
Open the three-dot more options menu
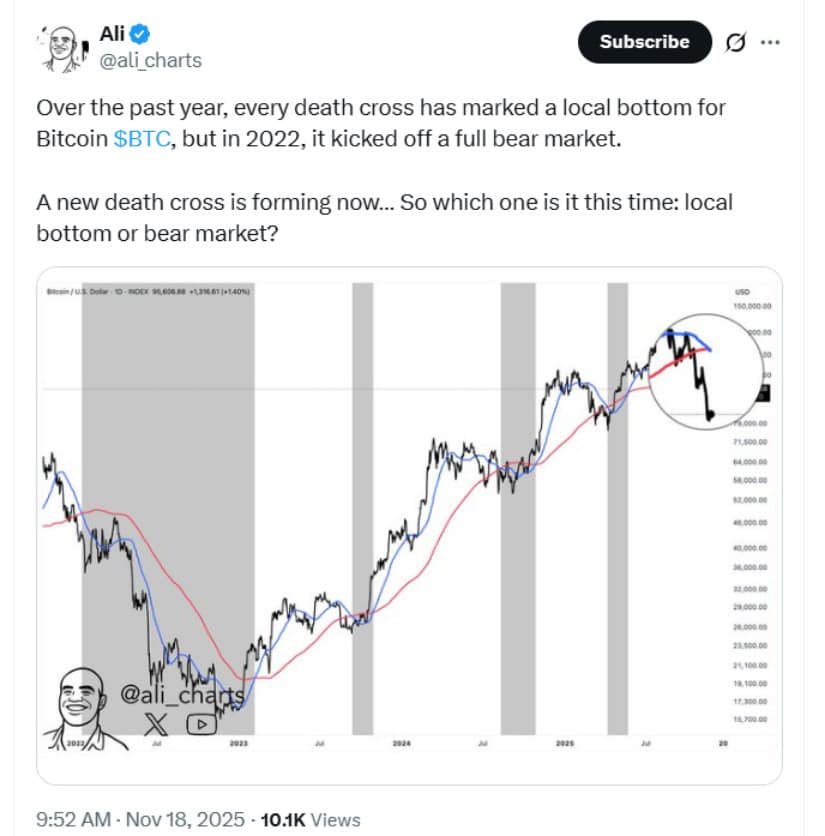770,43
